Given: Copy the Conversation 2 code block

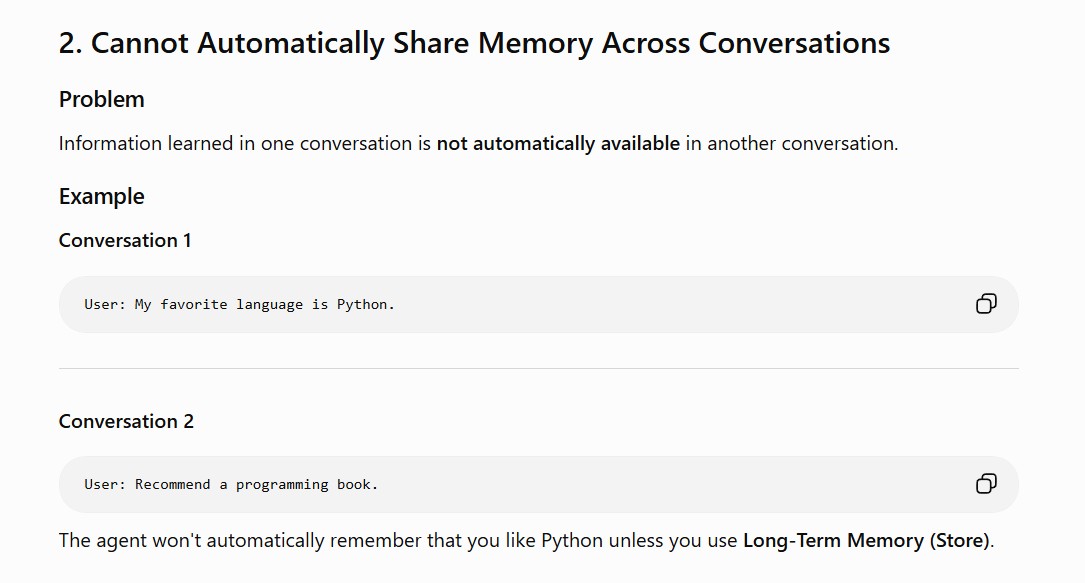Looking at the screenshot, I should click(986, 483).
